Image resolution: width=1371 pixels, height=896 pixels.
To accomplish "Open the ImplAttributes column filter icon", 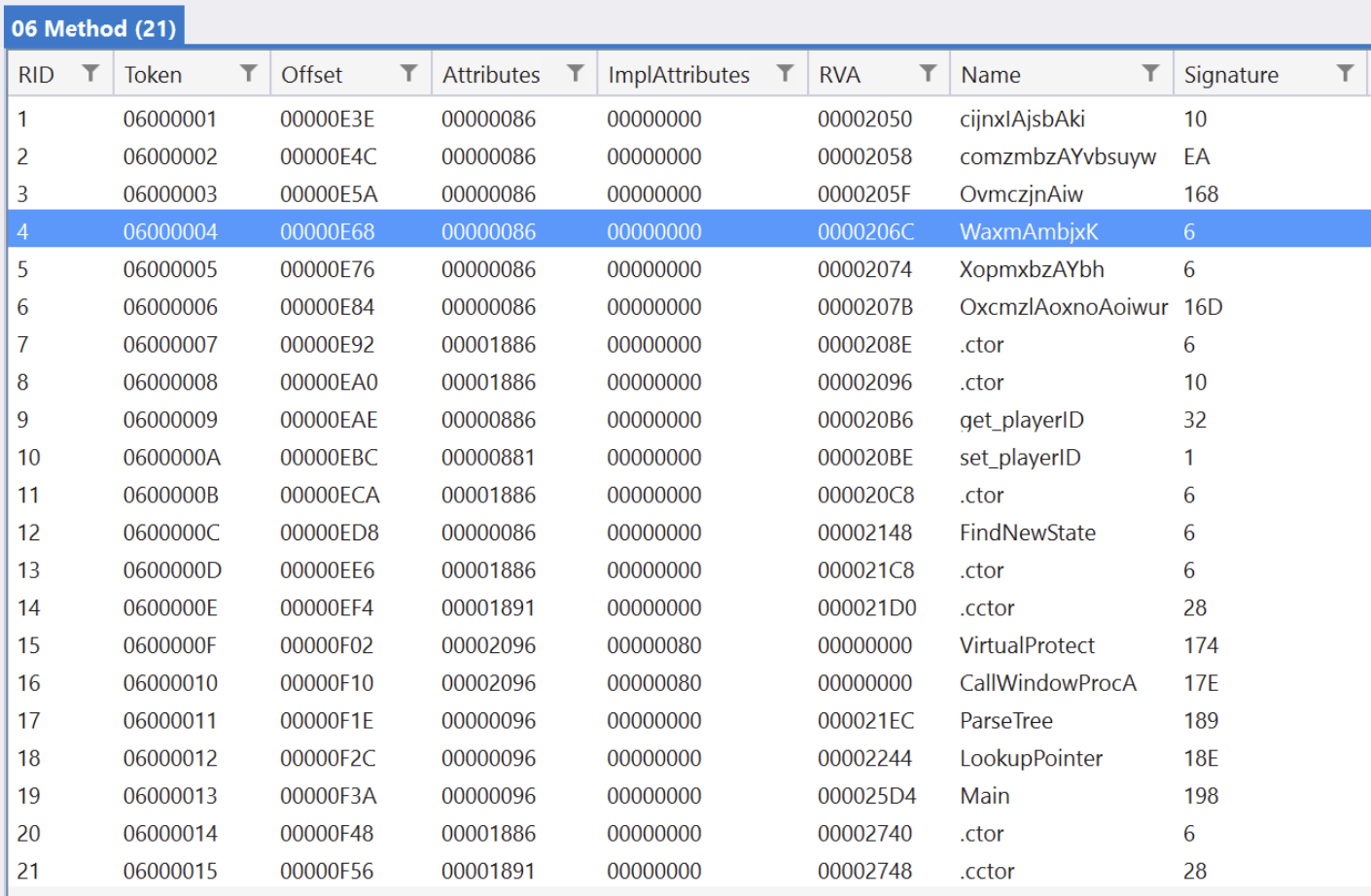I will [x=785, y=73].
